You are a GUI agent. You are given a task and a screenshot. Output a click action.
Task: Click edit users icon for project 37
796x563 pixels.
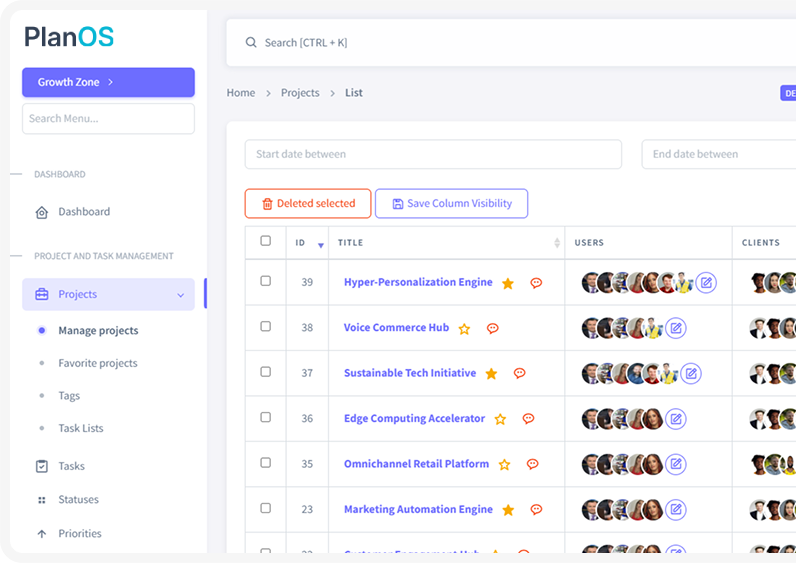(x=690, y=374)
